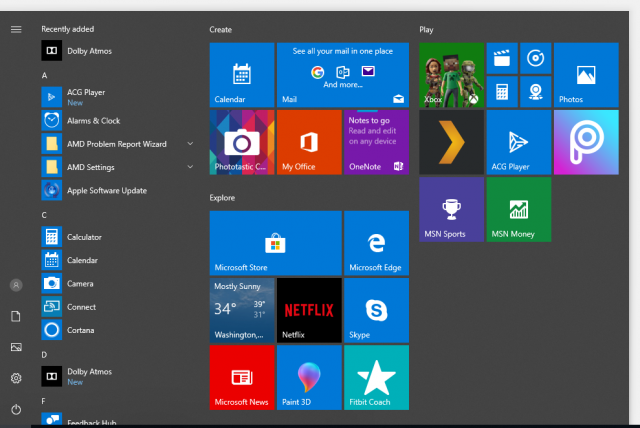Click the Create group title
This screenshot has width=640, height=428.
pyautogui.click(x=220, y=30)
